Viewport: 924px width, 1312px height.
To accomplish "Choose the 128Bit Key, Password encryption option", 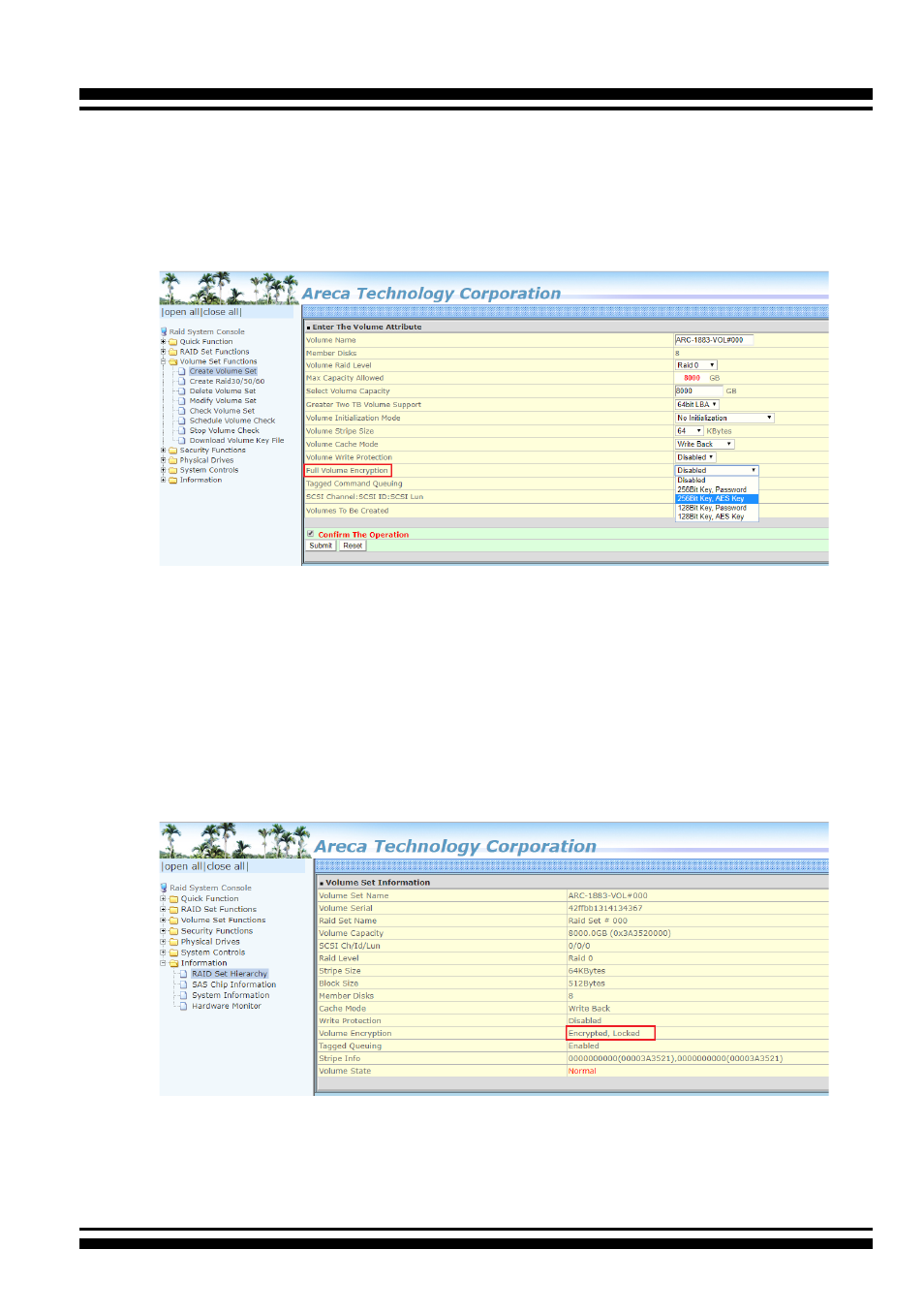I will pos(717,508).
